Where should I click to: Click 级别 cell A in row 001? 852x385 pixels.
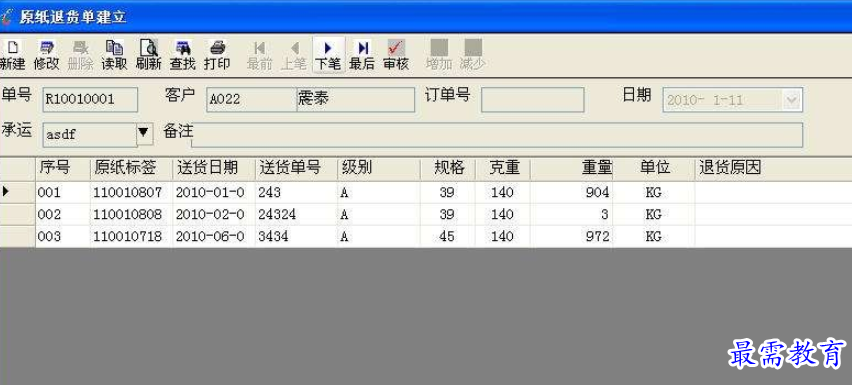click(x=379, y=192)
